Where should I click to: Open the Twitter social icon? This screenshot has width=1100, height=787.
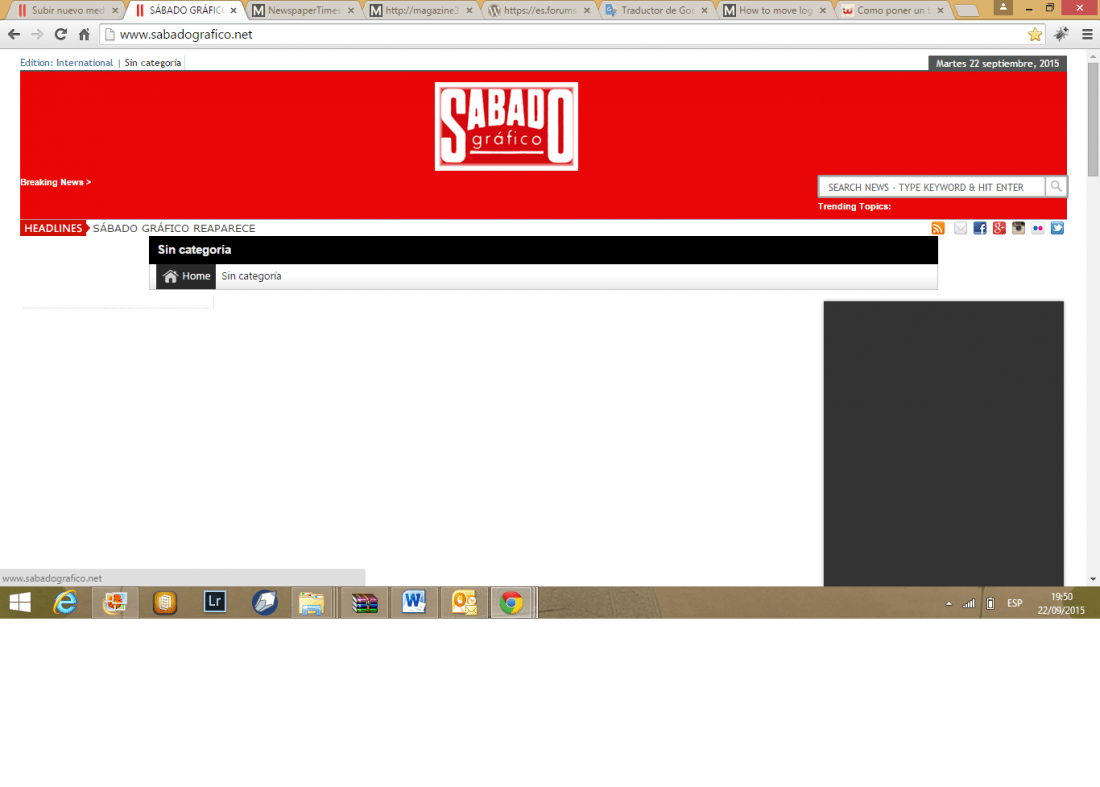[x=1057, y=228]
